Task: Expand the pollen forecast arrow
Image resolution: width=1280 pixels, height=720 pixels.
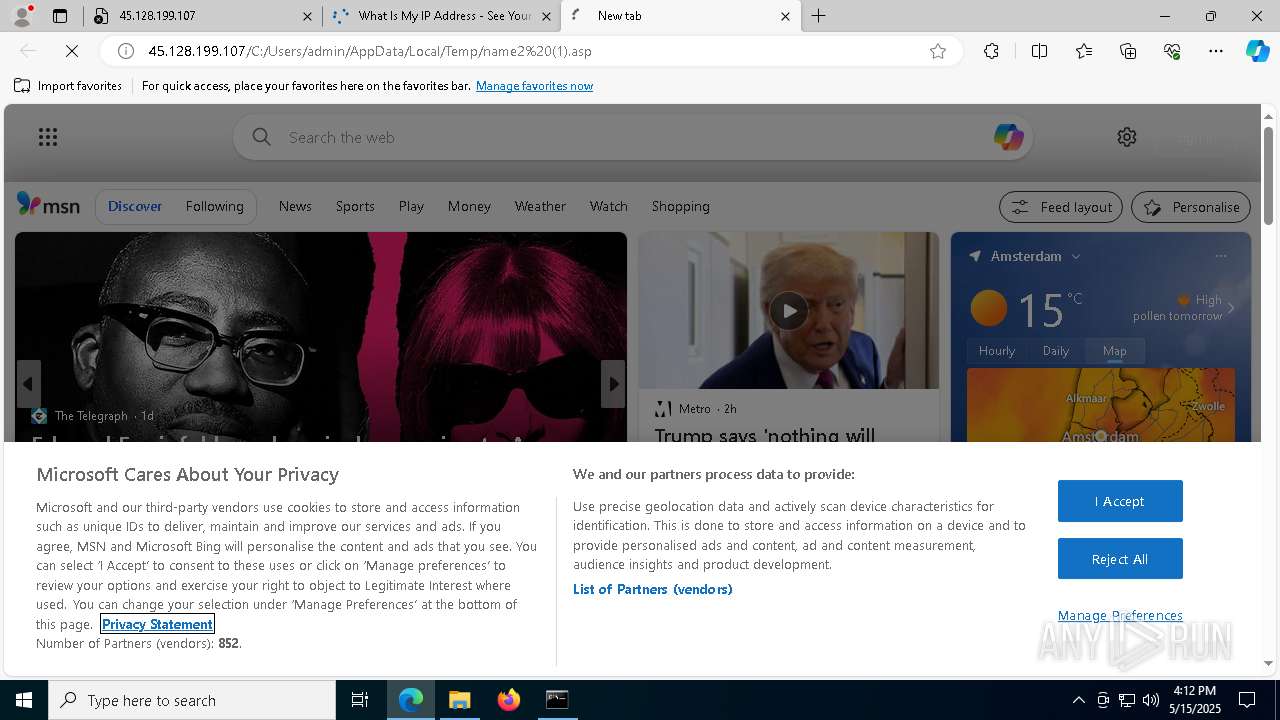Action: pyautogui.click(x=1231, y=308)
